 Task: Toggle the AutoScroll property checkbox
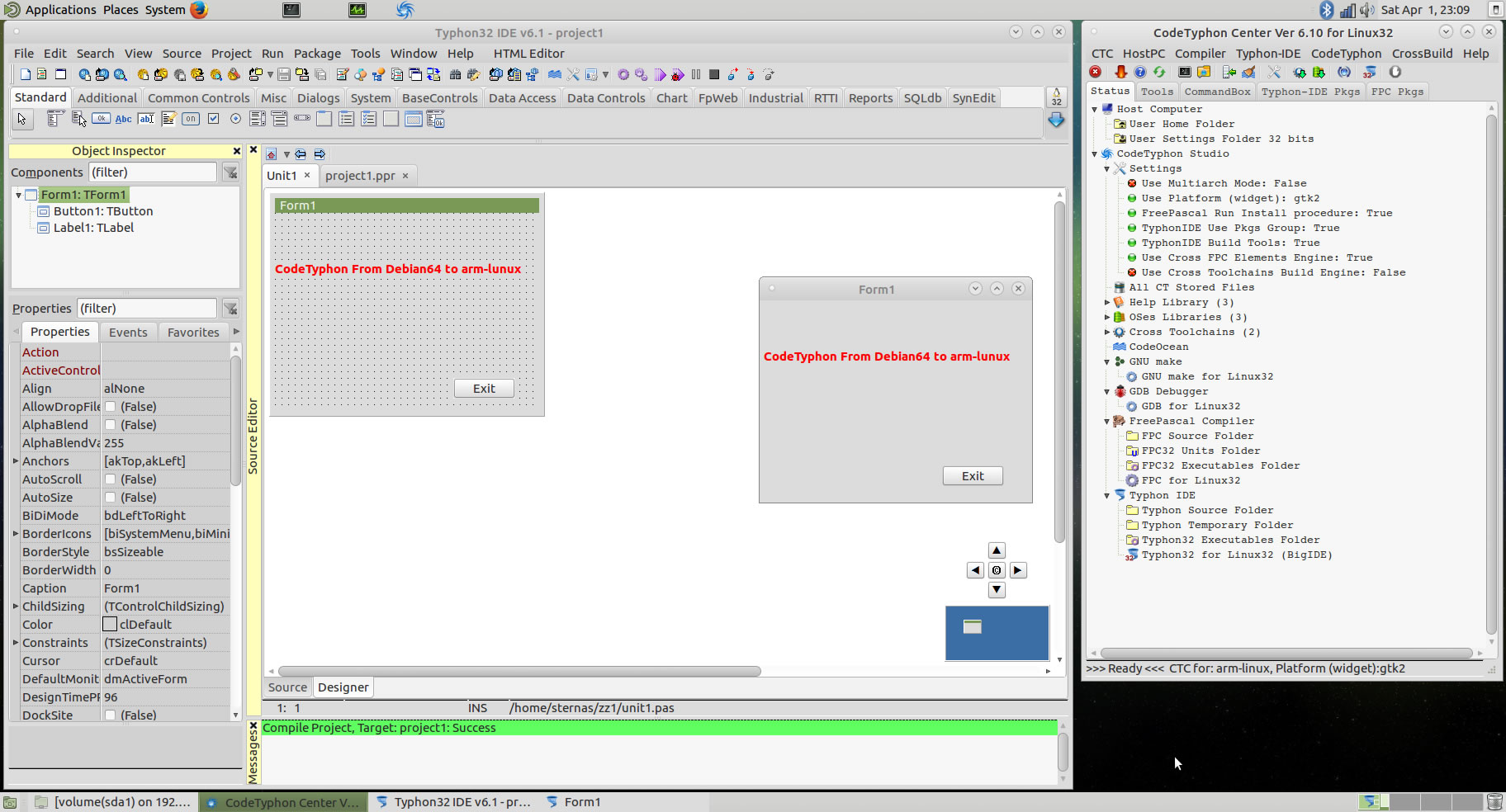pos(110,479)
